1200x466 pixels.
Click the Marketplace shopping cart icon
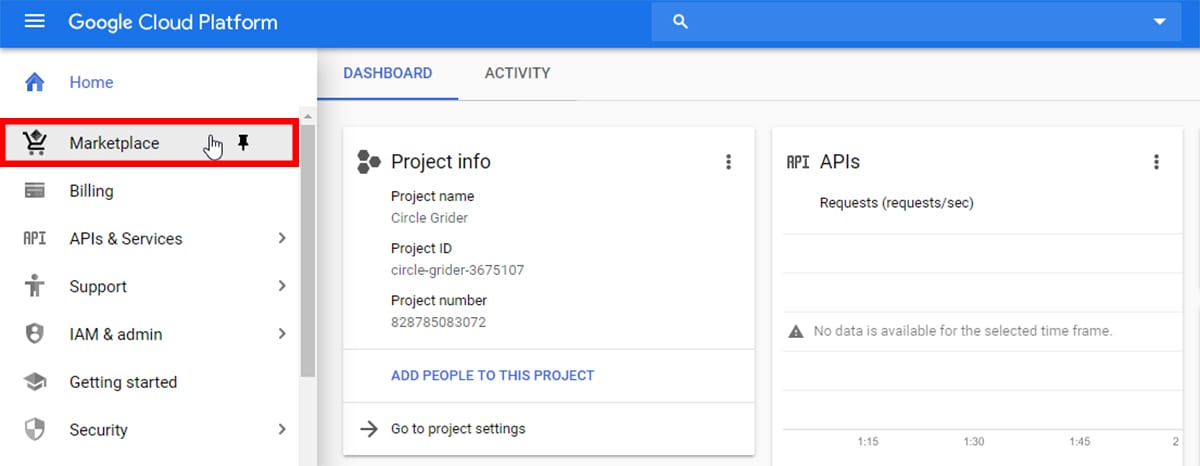35,143
